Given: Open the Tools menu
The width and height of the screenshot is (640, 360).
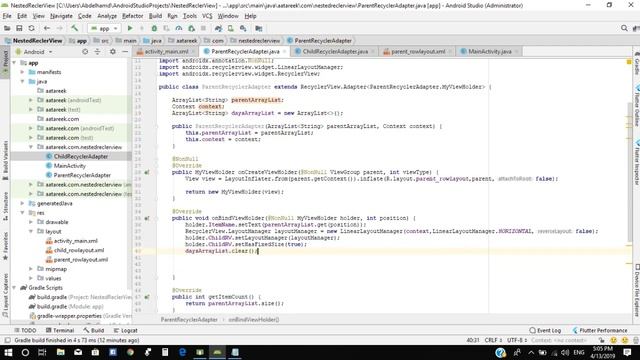Looking at the screenshot, I should (189, 16).
